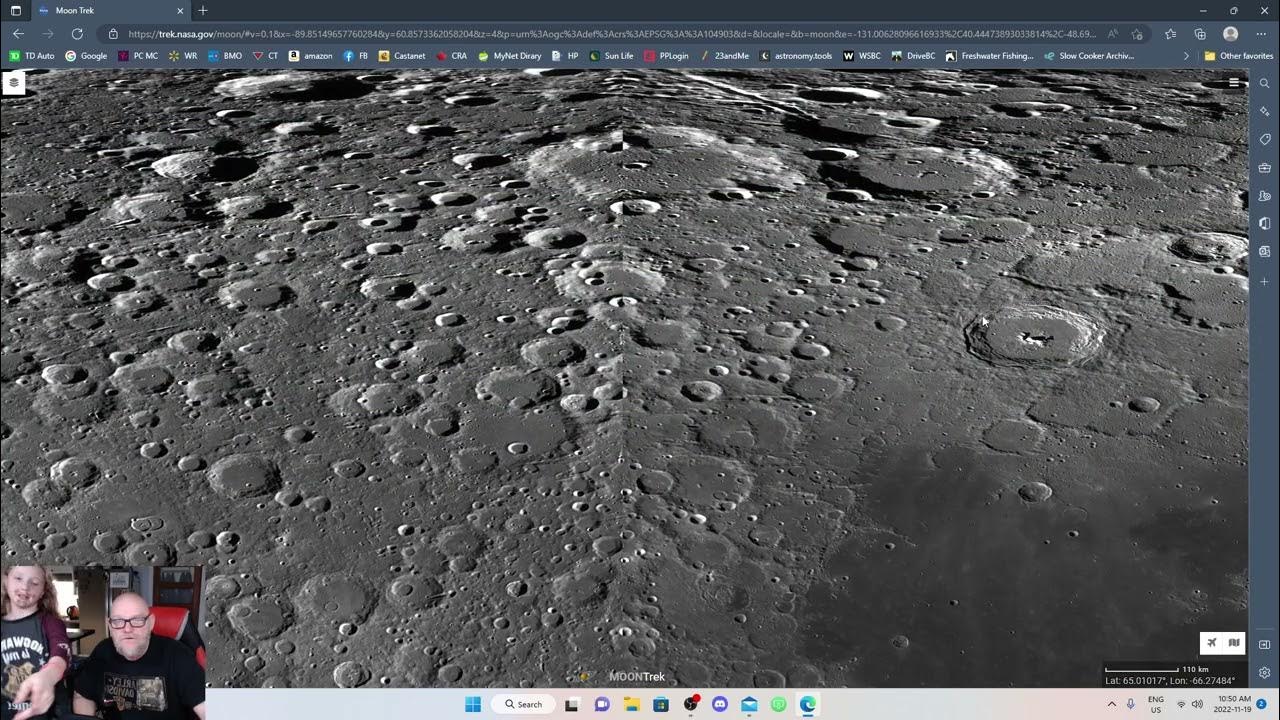Open 23andMe bookmark
The width and height of the screenshot is (1280, 720).
coord(725,56)
